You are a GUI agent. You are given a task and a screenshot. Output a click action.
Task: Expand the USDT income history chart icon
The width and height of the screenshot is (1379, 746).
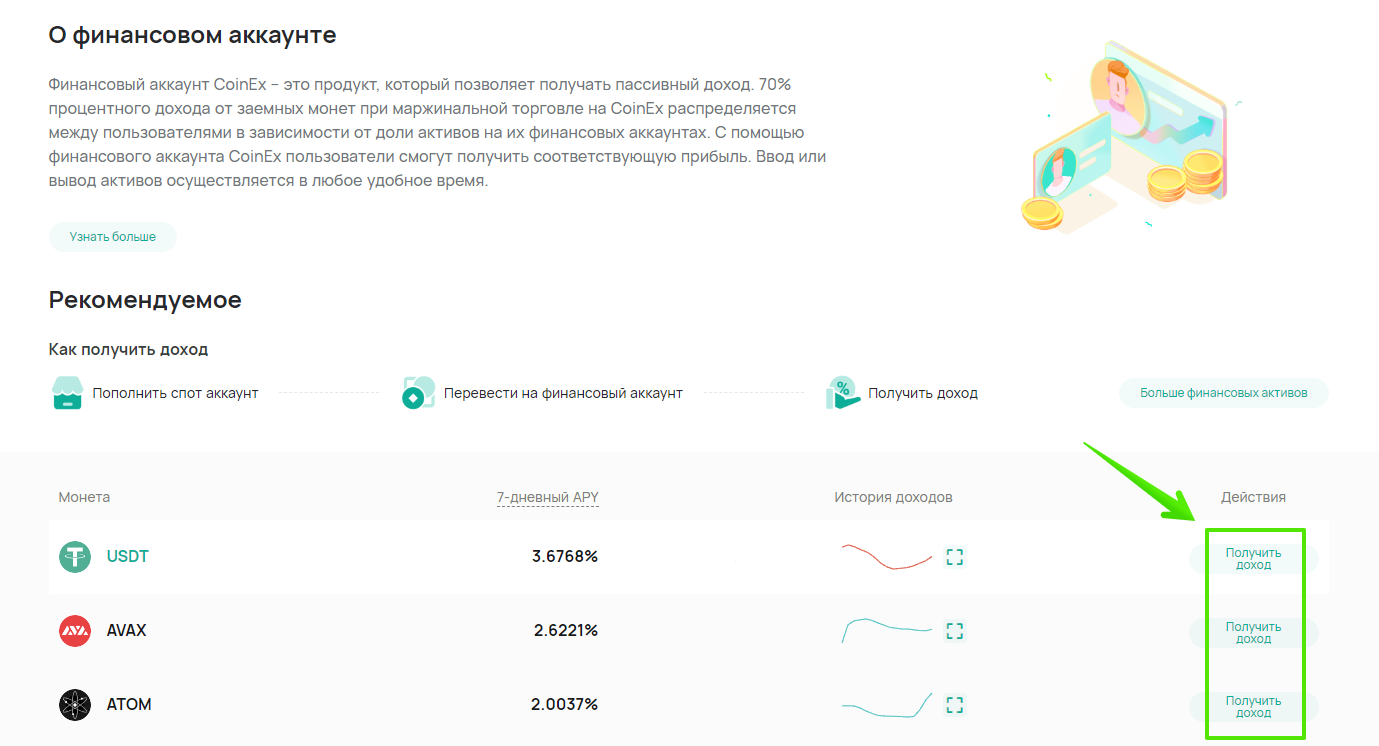tap(955, 557)
